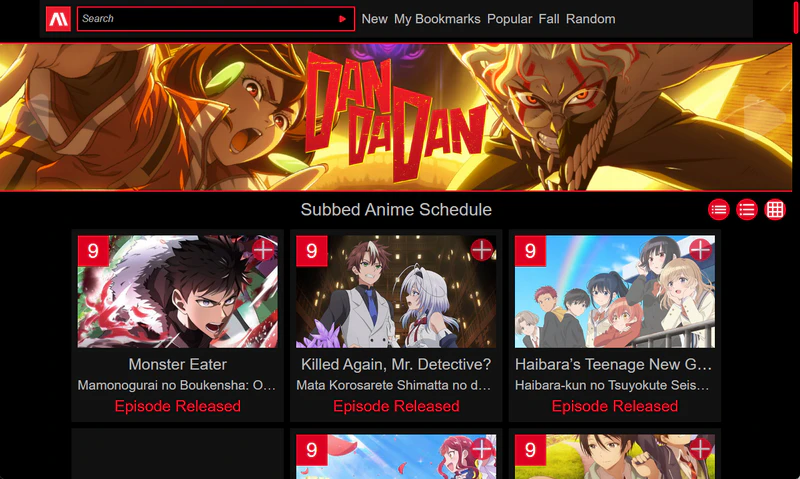The height and width of the screenshot is (479, 800).
Task: Open My Bookmarks page
Action: tap(437, 19)
